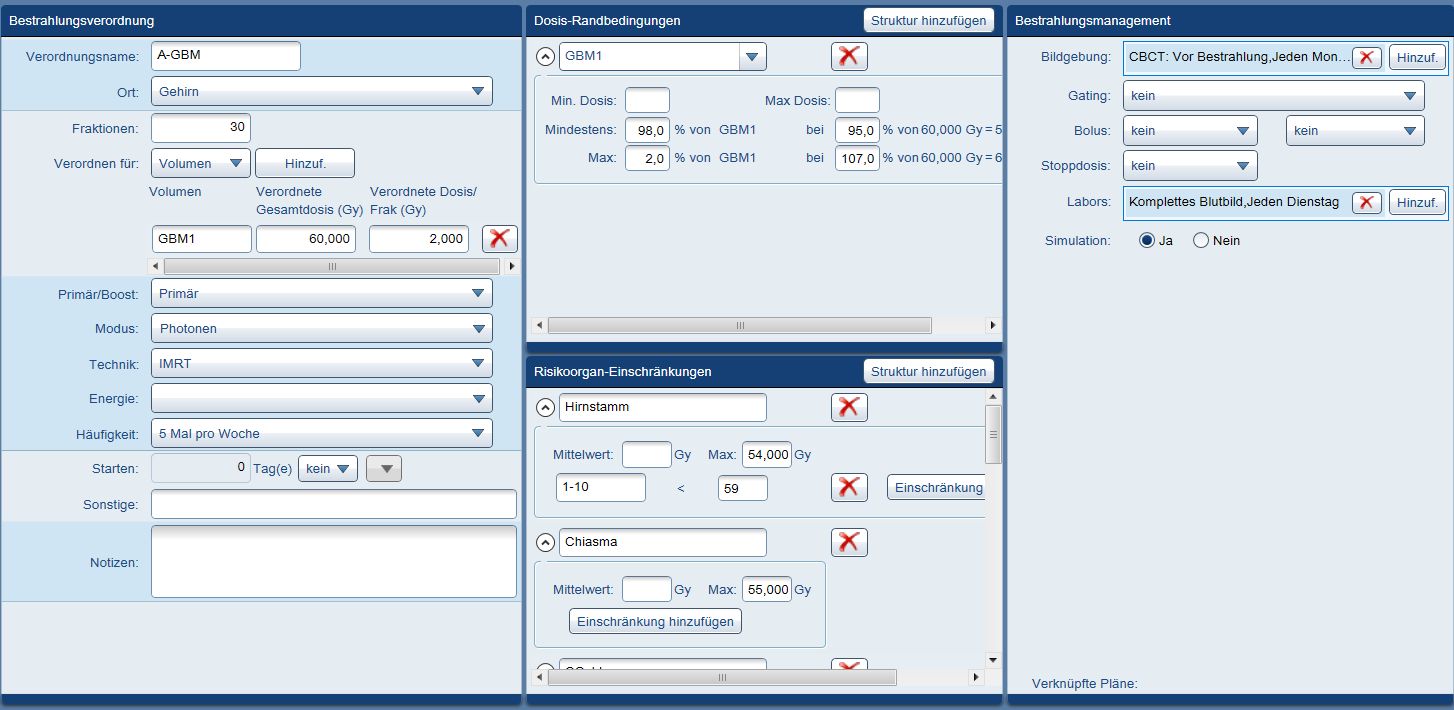This screenshot has height=710, width=1454.
Task: Select Nein for Simulation
Action: [1201, 241]
